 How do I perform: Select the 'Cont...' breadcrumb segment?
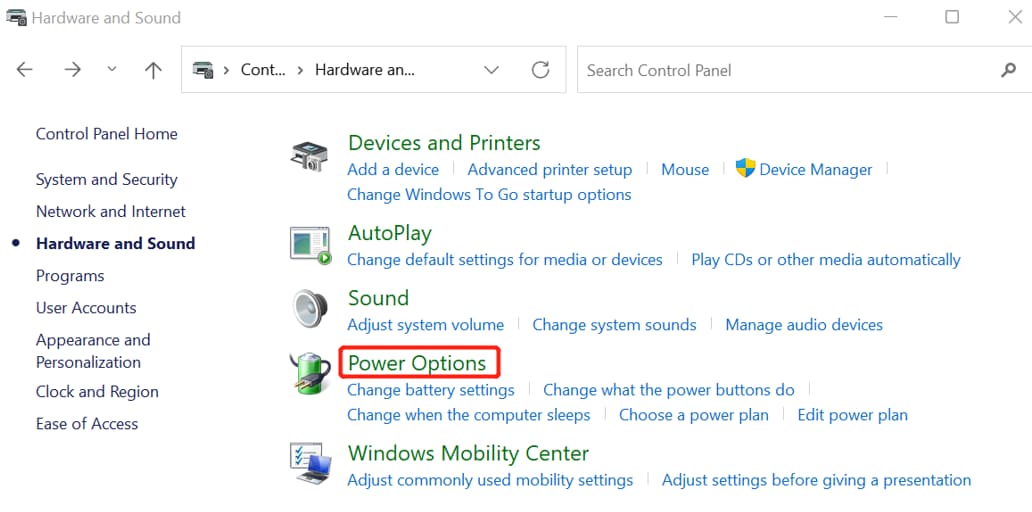point(263,70)
